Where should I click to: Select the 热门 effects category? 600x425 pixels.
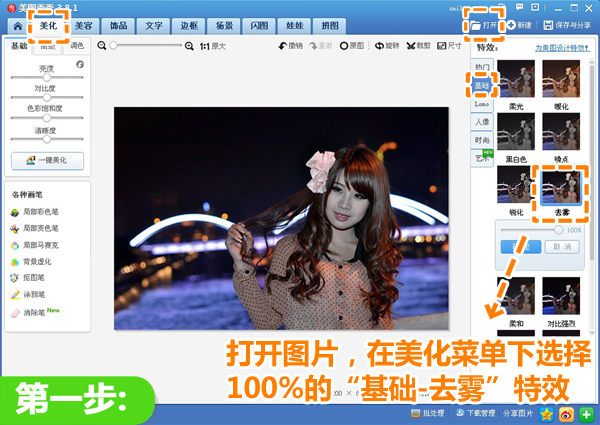(482, 67)
